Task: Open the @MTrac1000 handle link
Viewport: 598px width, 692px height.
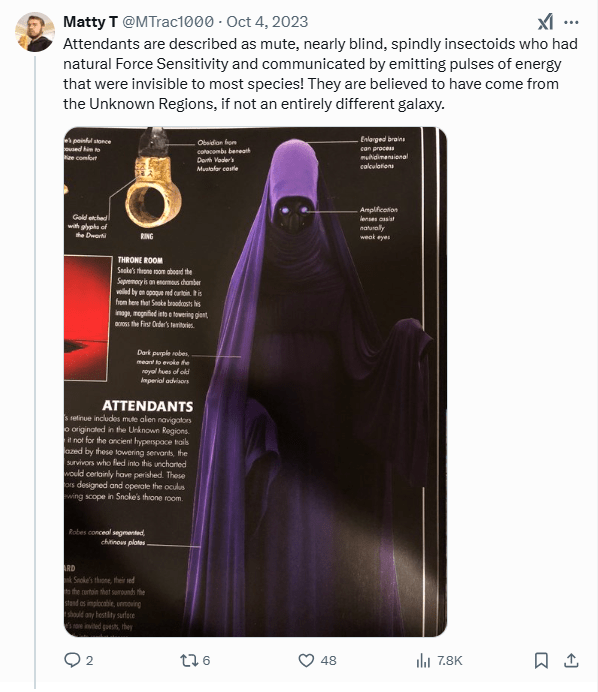Action: pyautogui.click(x=168, y=22)
